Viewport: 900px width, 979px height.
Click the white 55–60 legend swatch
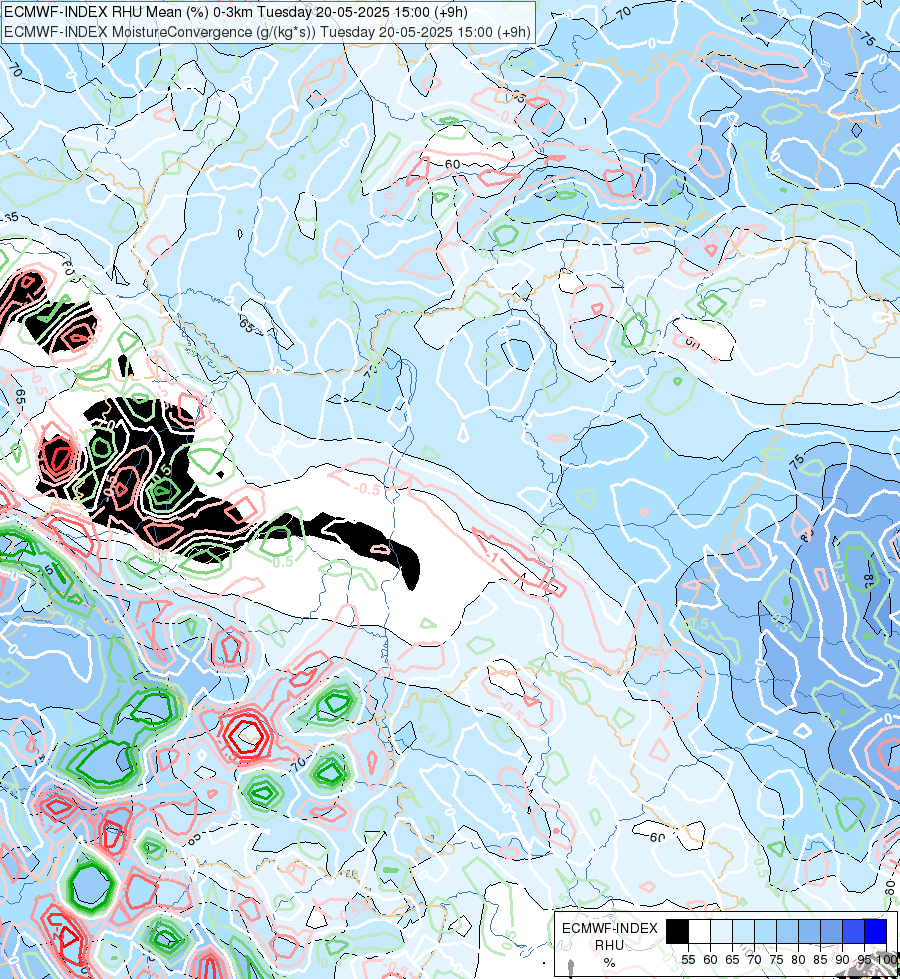[700, 931]
